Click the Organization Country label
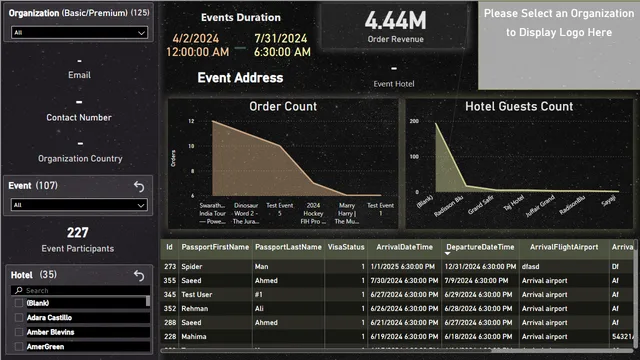 pyautogui.click(x=80, y=158)
